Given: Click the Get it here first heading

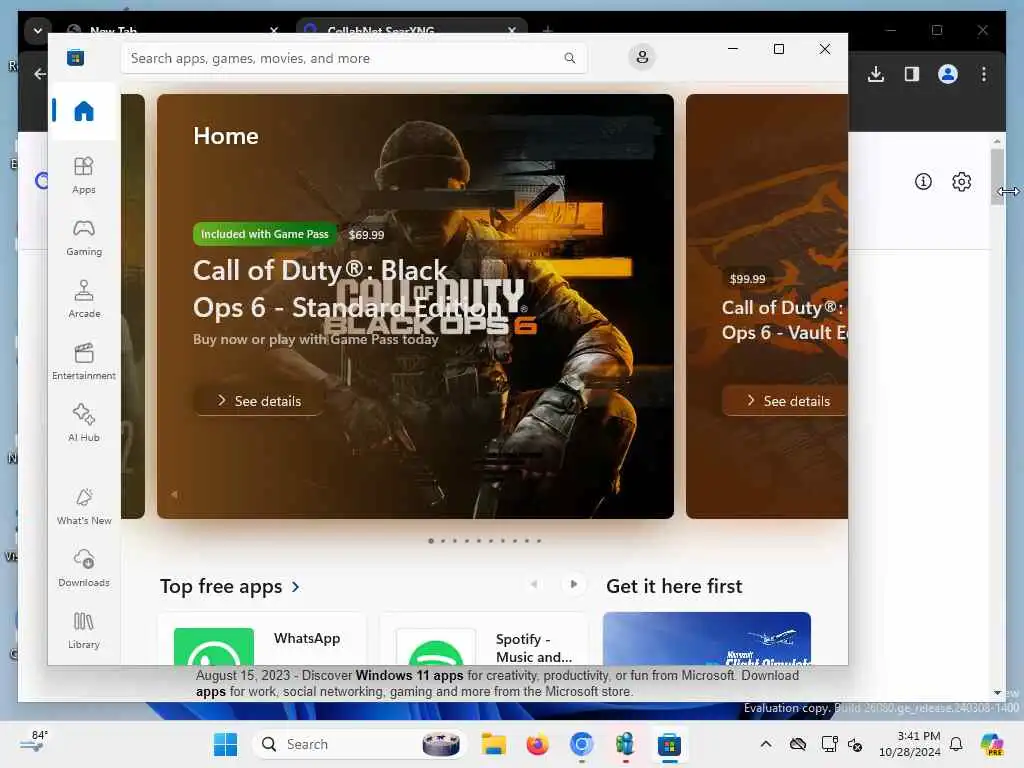Looking at the screenshot, I should tap(674, 586).
